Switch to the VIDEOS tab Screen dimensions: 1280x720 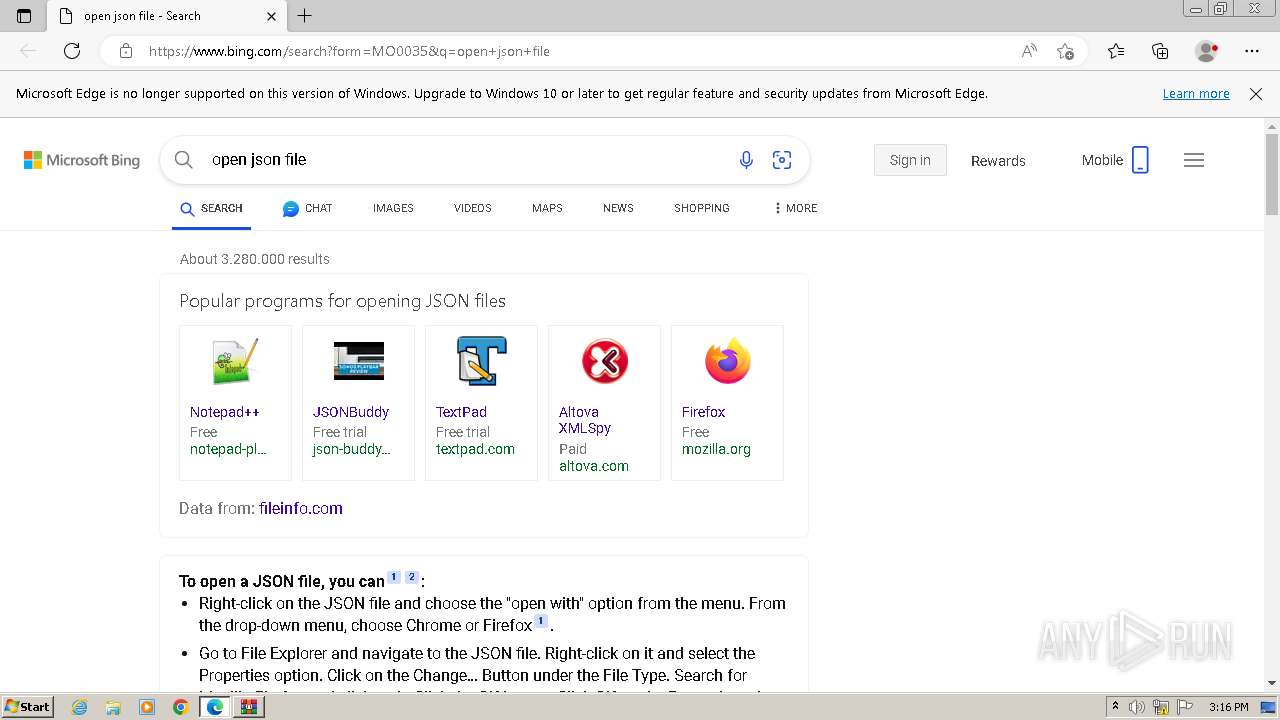pyautogui.click(x=472, y=208)
